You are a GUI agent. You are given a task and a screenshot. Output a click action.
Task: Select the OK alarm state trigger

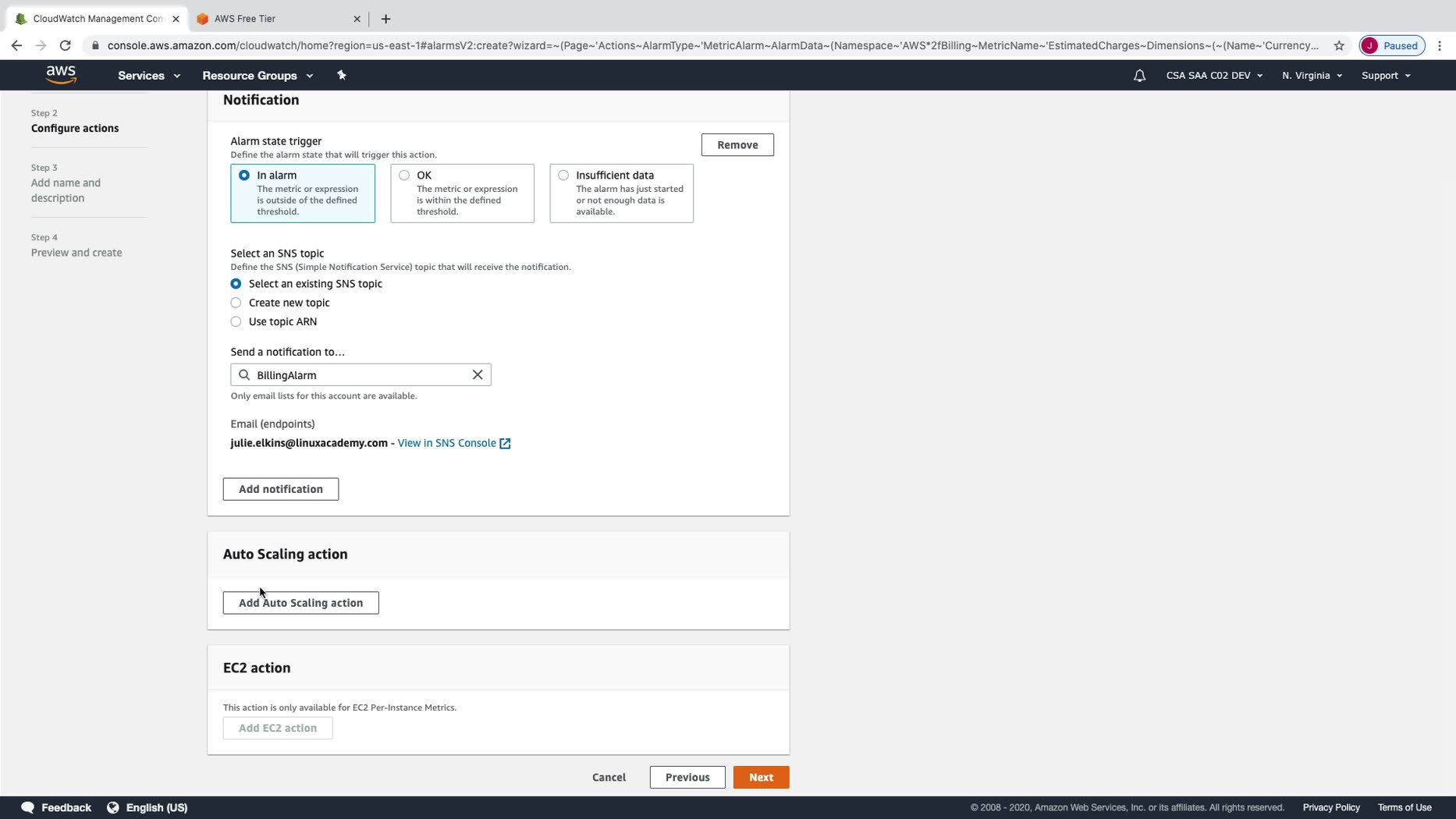(x=462, y=193)
